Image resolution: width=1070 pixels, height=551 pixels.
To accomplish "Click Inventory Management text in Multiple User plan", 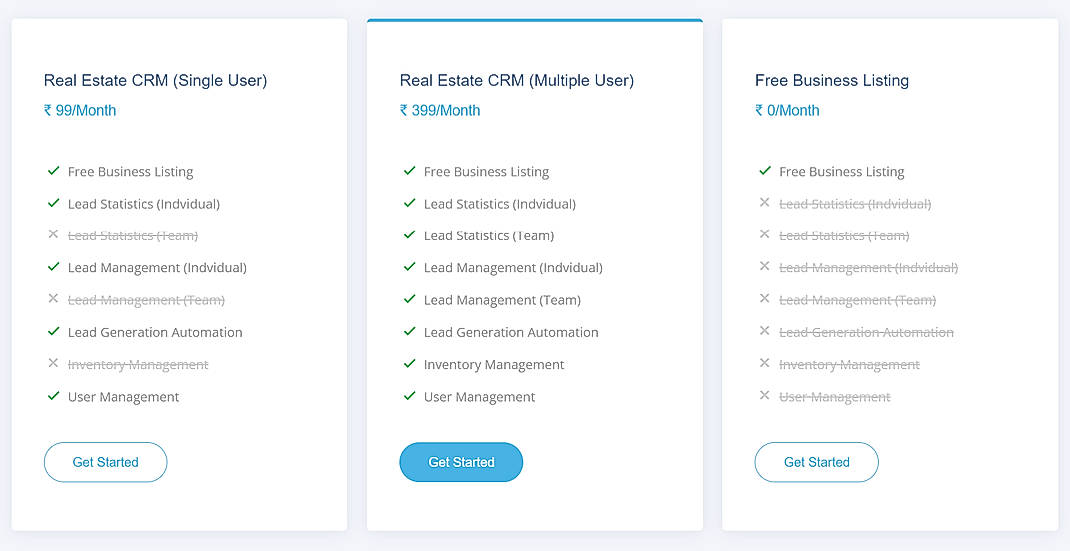I will [494, 365].
